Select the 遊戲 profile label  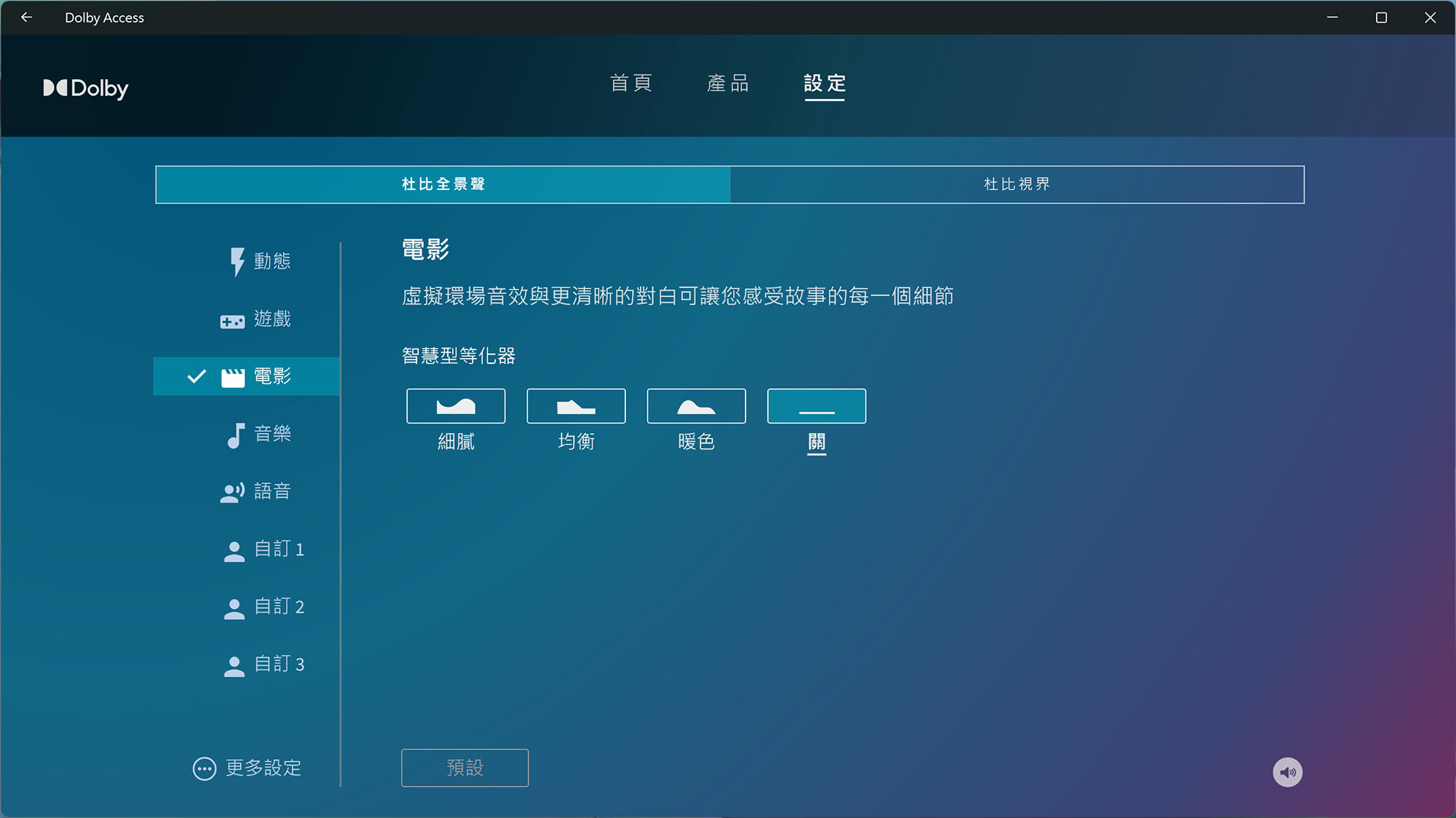tap(272, 319)
